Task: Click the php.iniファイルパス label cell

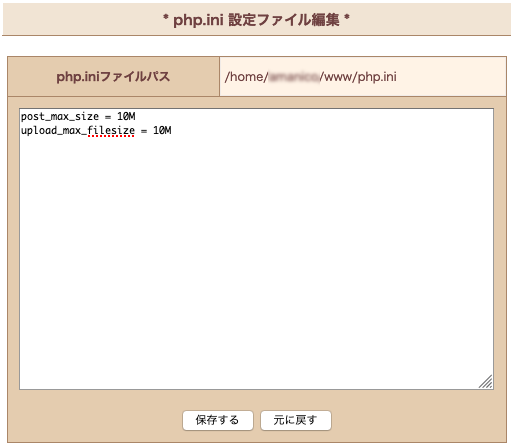Action: coord(113,77)
